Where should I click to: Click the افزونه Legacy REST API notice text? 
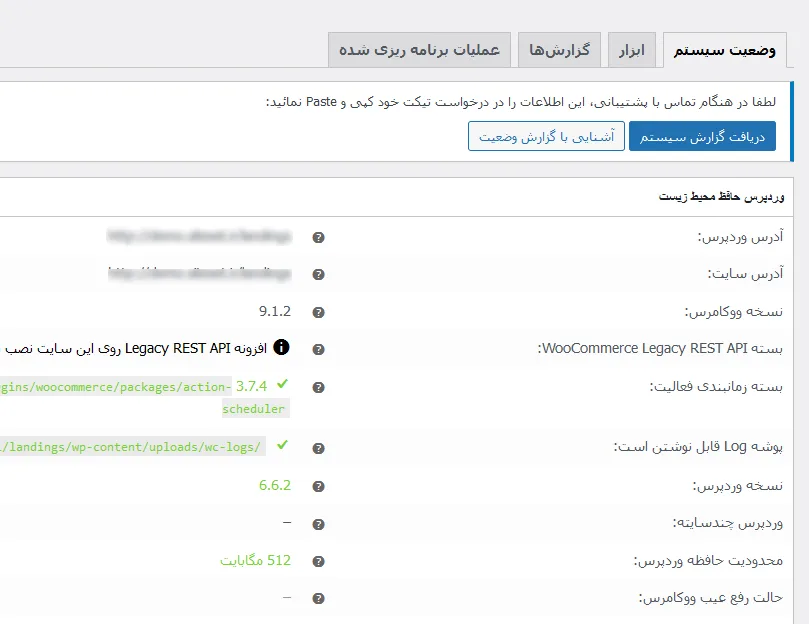pyautogui.click(x=133, y=348)
